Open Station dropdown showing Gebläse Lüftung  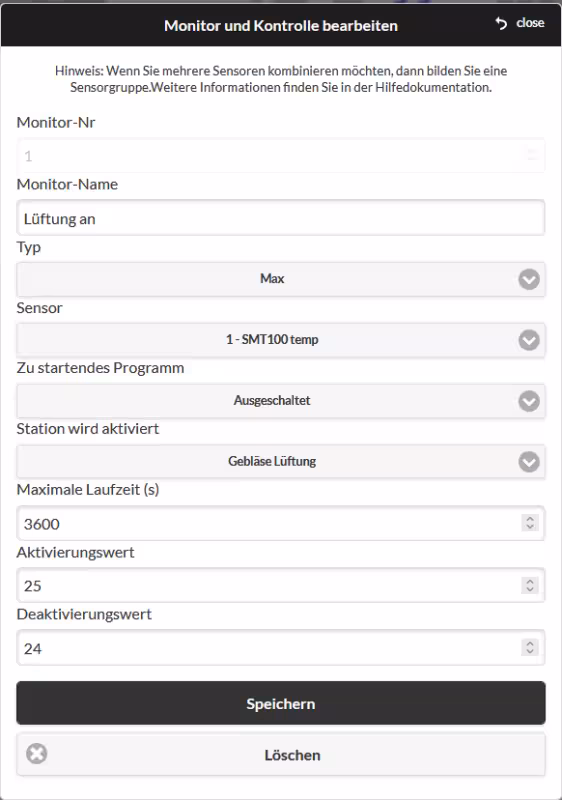point(281,461)
